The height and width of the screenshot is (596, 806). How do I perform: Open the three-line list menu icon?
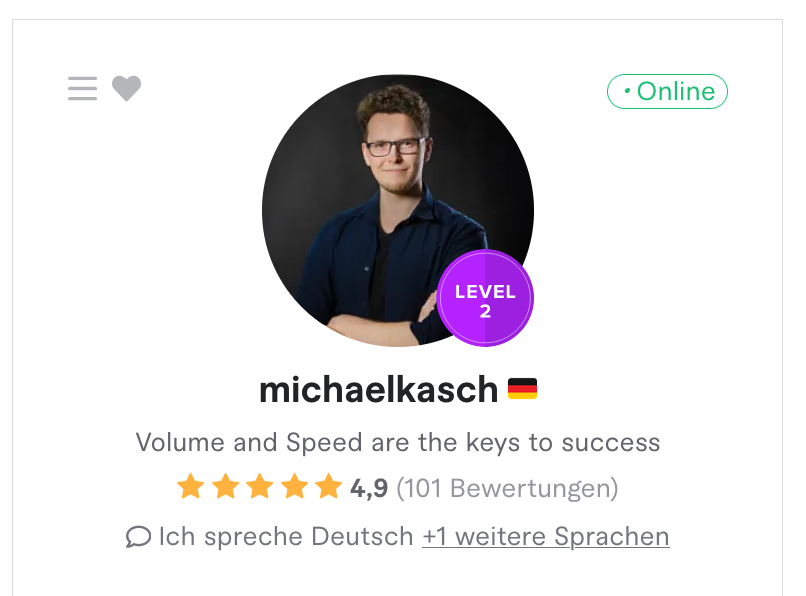tap(82, 88)
